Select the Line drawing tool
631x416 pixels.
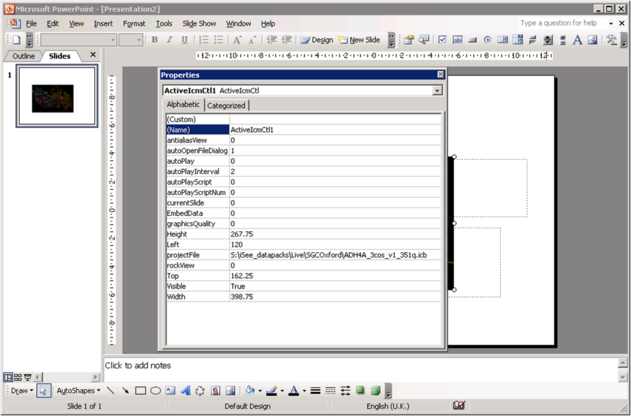point(111,391)
